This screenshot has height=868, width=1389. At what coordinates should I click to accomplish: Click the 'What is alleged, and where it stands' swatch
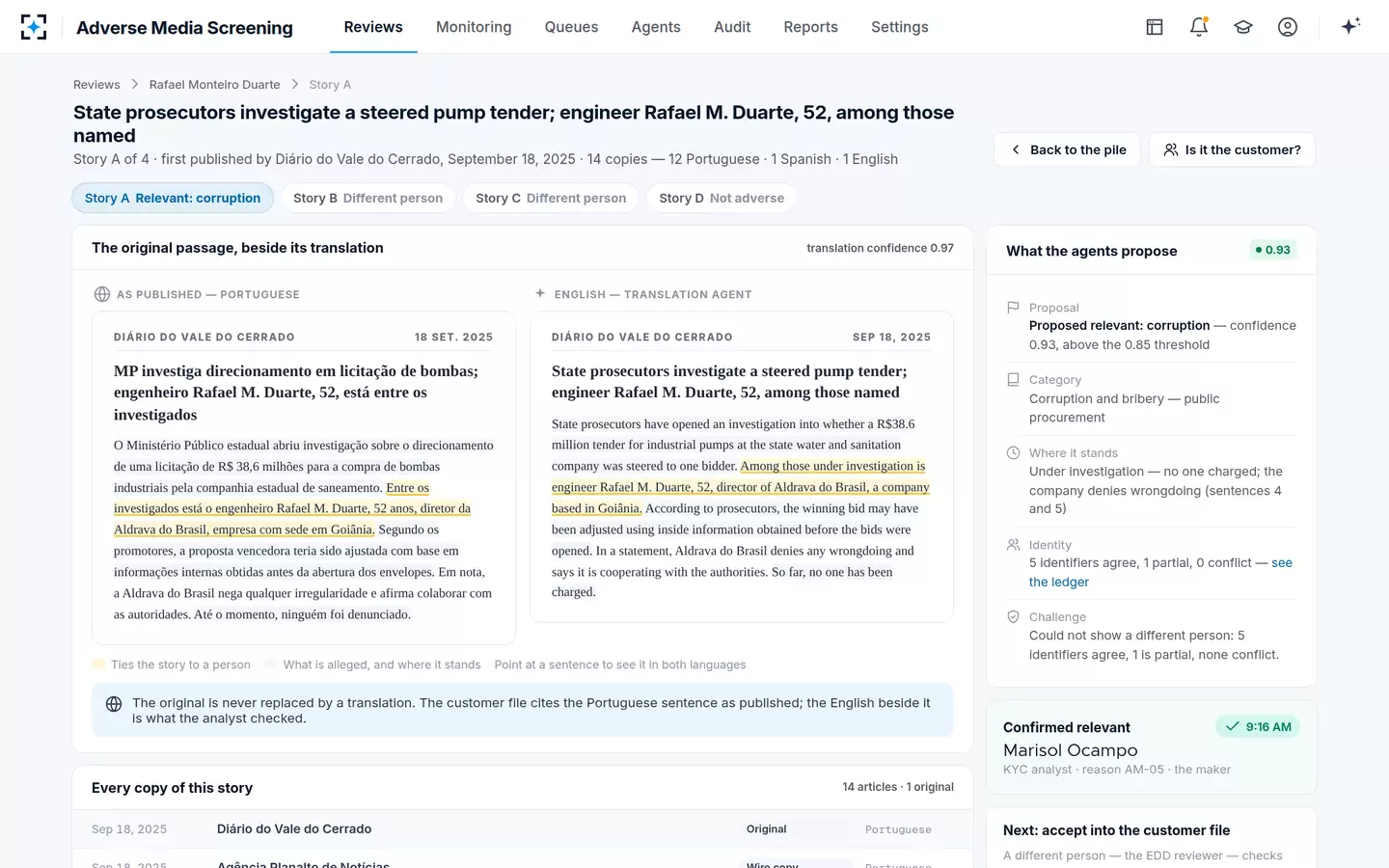coord(271,665)
